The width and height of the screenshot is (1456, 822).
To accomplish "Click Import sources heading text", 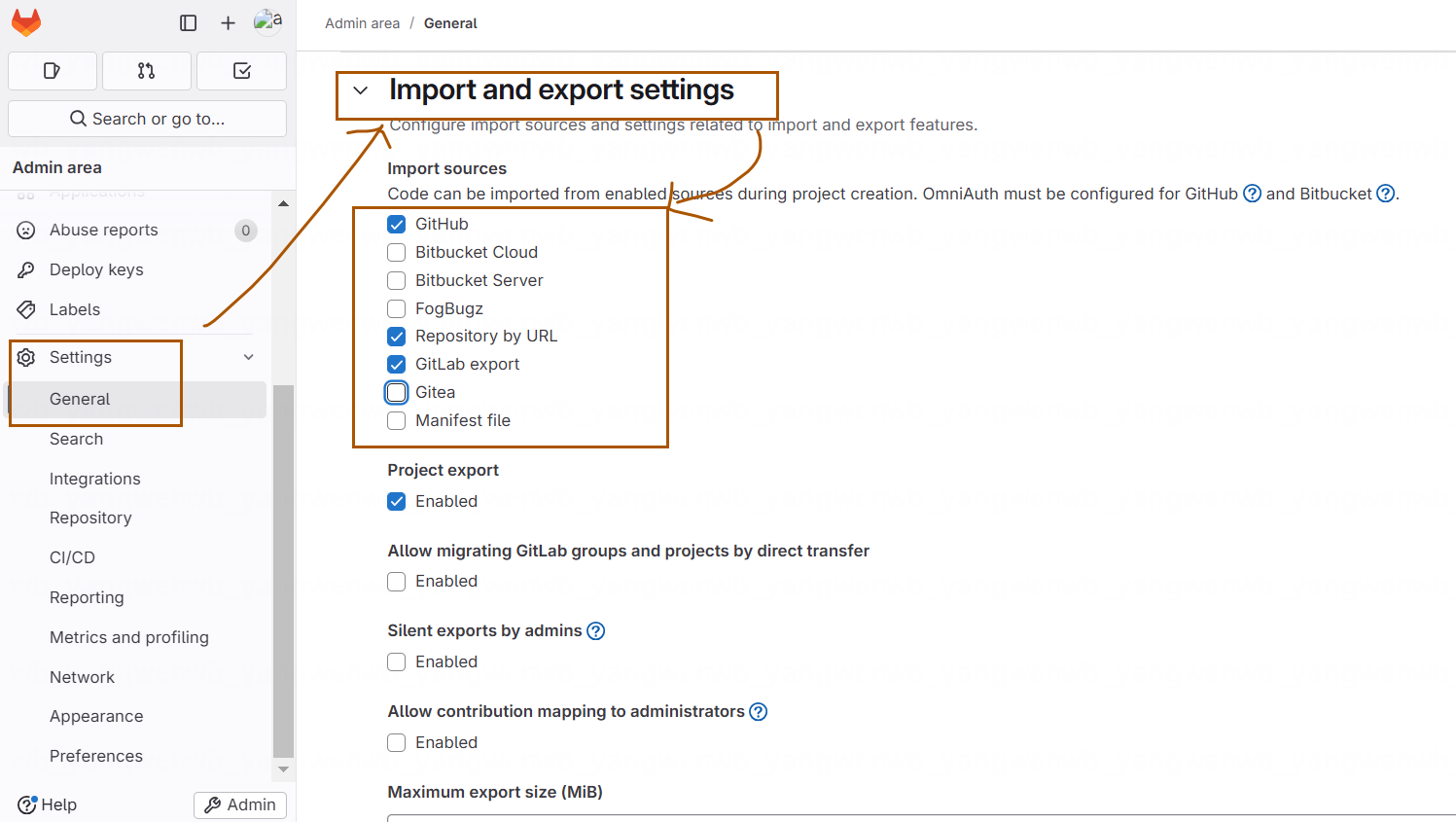I will [446, 169].
